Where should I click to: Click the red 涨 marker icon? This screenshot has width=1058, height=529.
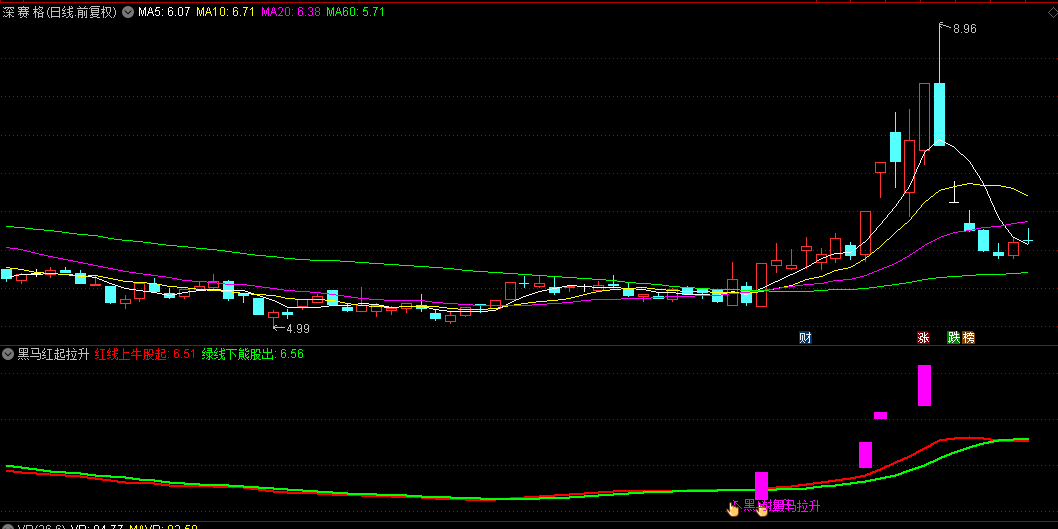923,337
